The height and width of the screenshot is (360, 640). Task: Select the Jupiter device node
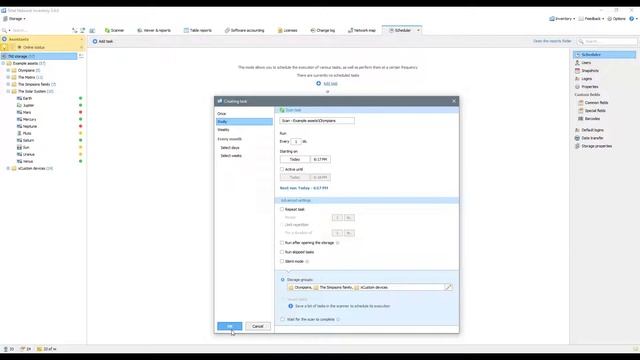pyautogui.click(x=29, y=105)
